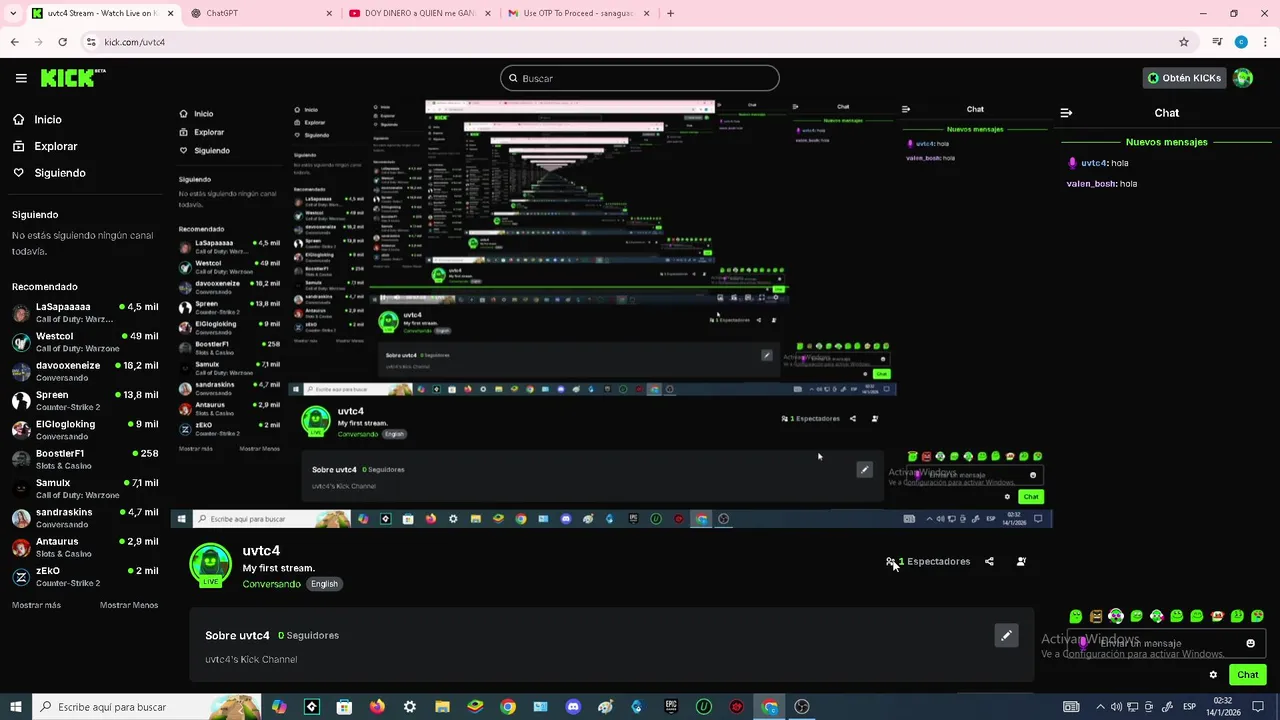Screen dimensions: 1280x720
Task: Click the Enviar un mensaje input
Action: [x=1165, y=643]
